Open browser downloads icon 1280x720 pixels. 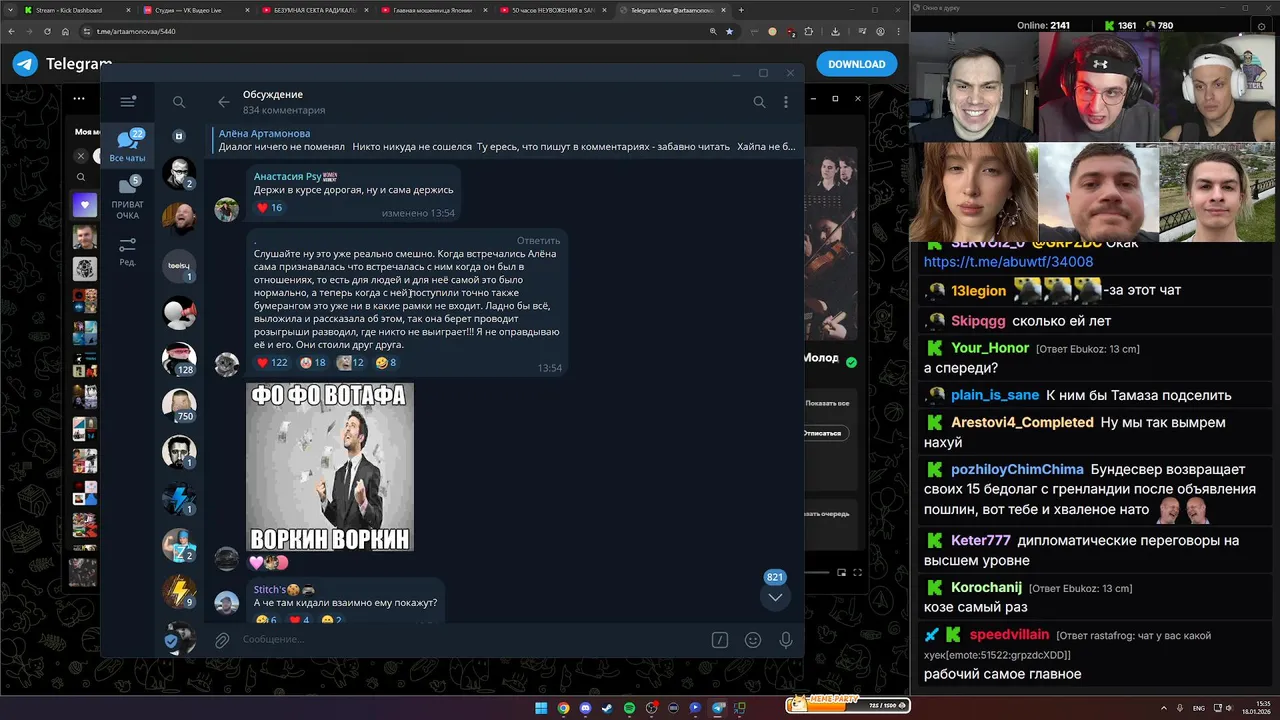pyautogui.click(x=835, y=31)
